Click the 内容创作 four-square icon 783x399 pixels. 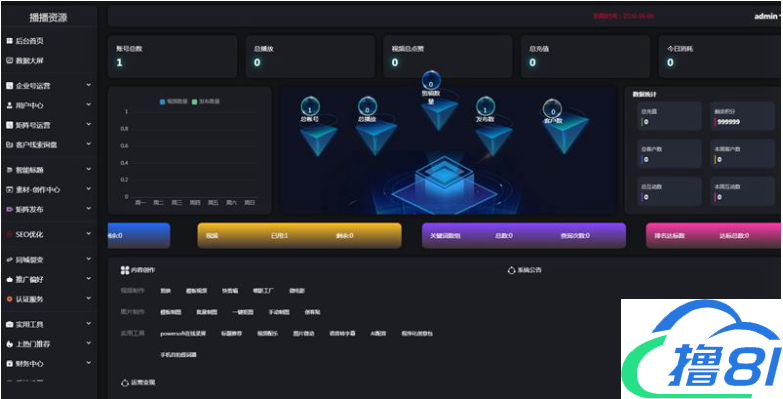(125, 270)
